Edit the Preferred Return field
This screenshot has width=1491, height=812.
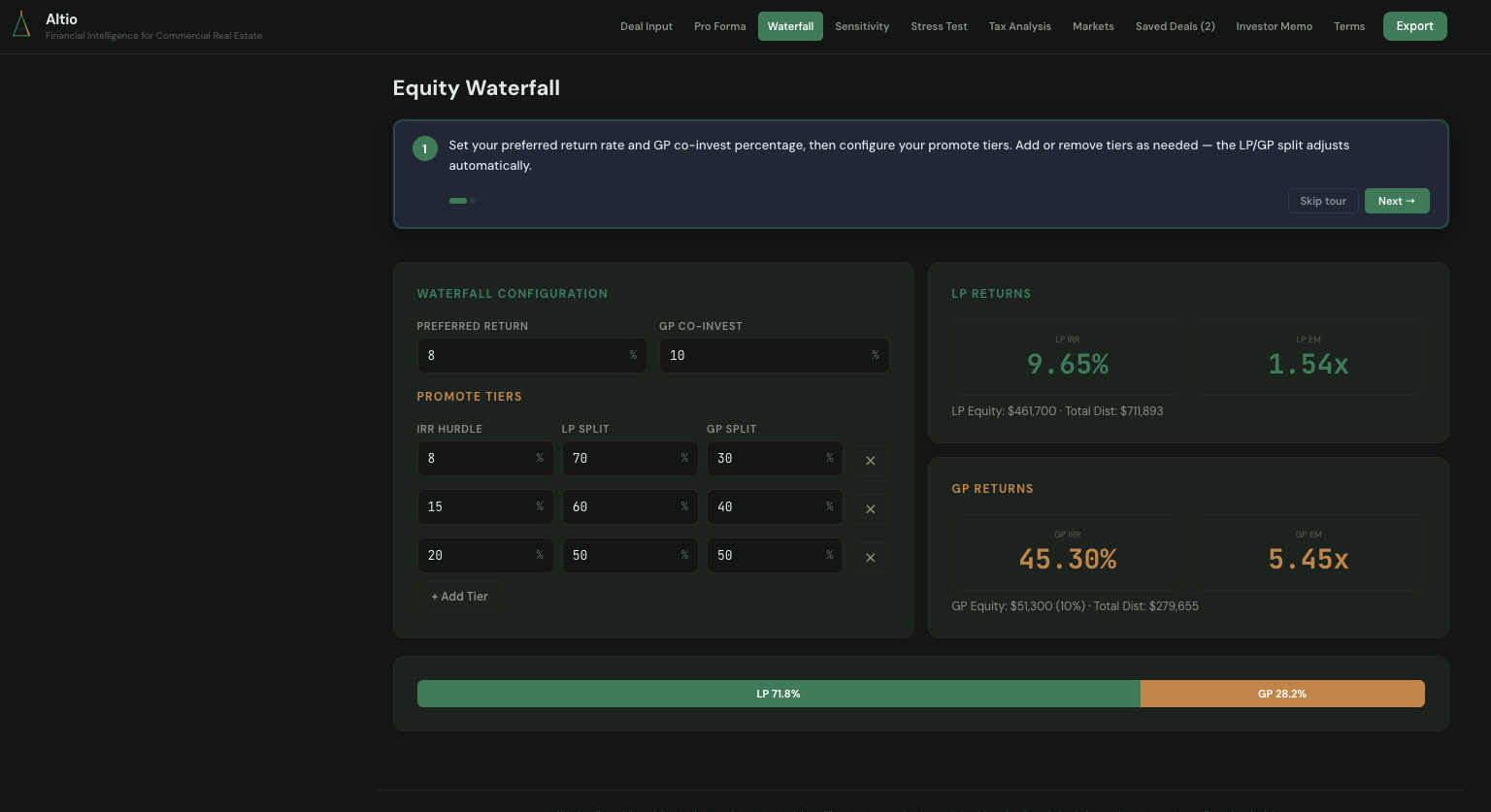532,356
